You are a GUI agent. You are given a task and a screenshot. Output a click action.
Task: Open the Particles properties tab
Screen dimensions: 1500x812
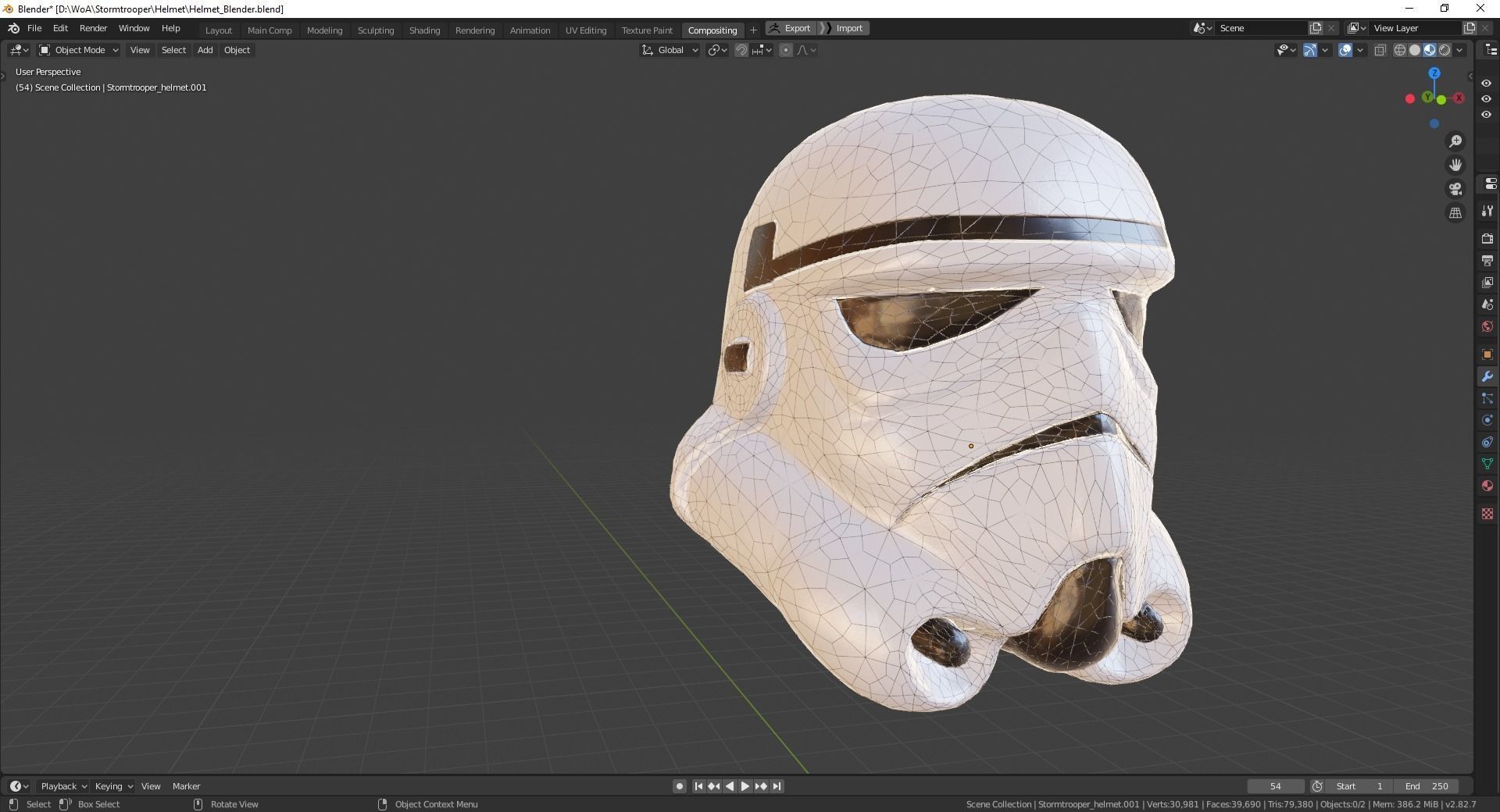(x=1487, y=398)
